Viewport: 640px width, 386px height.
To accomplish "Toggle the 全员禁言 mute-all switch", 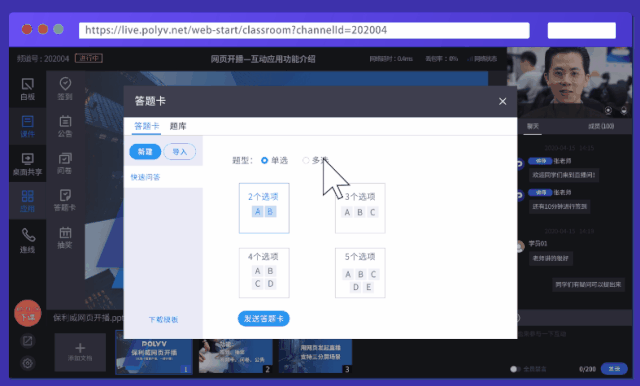I will coord(515,369).
